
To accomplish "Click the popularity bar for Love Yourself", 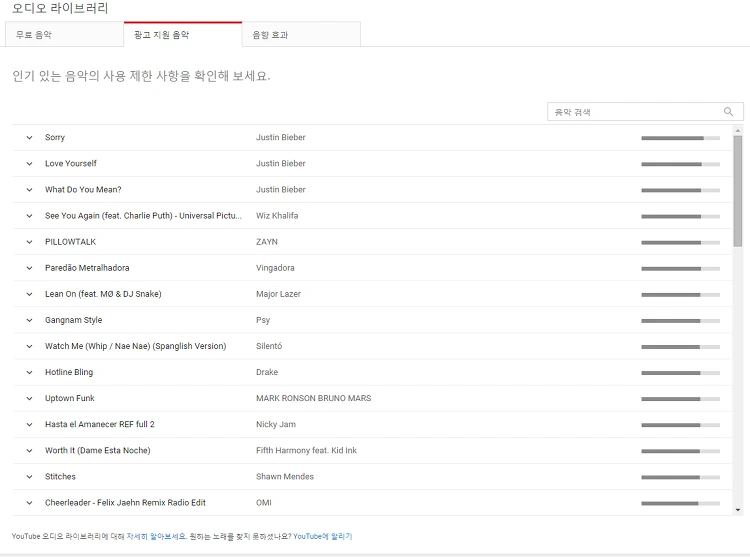I will tap(680, 164).
